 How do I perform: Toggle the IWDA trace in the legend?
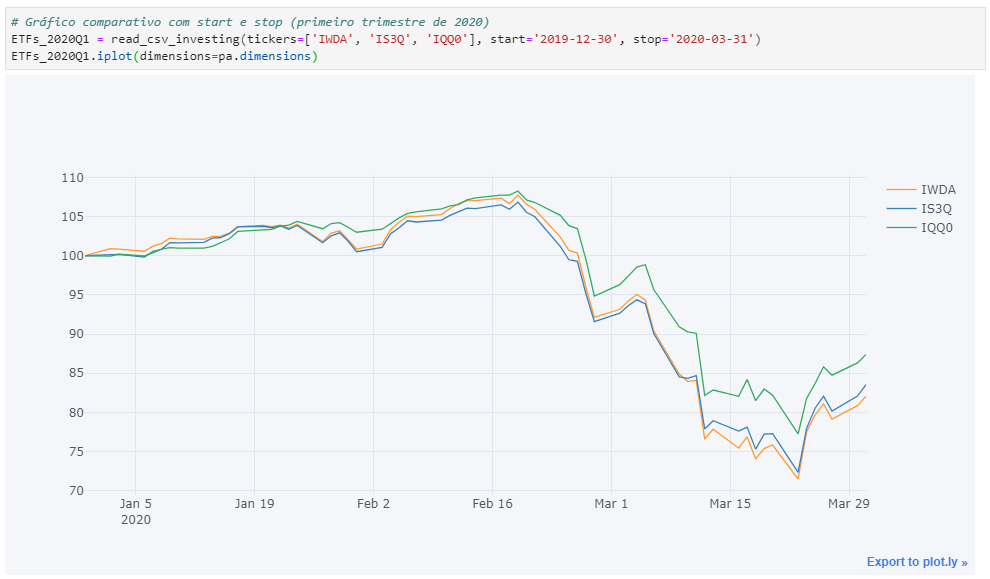pyautogui.click(x=937, y=189)
